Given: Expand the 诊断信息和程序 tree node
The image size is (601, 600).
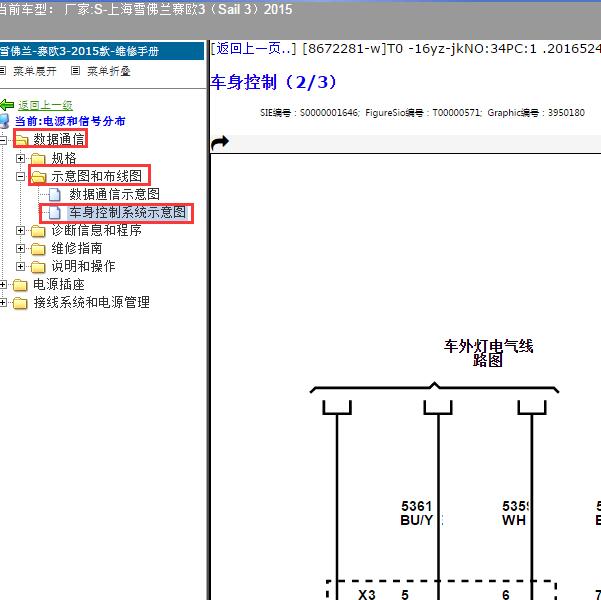Looking at the screenshot, I should tap(21, 230).
